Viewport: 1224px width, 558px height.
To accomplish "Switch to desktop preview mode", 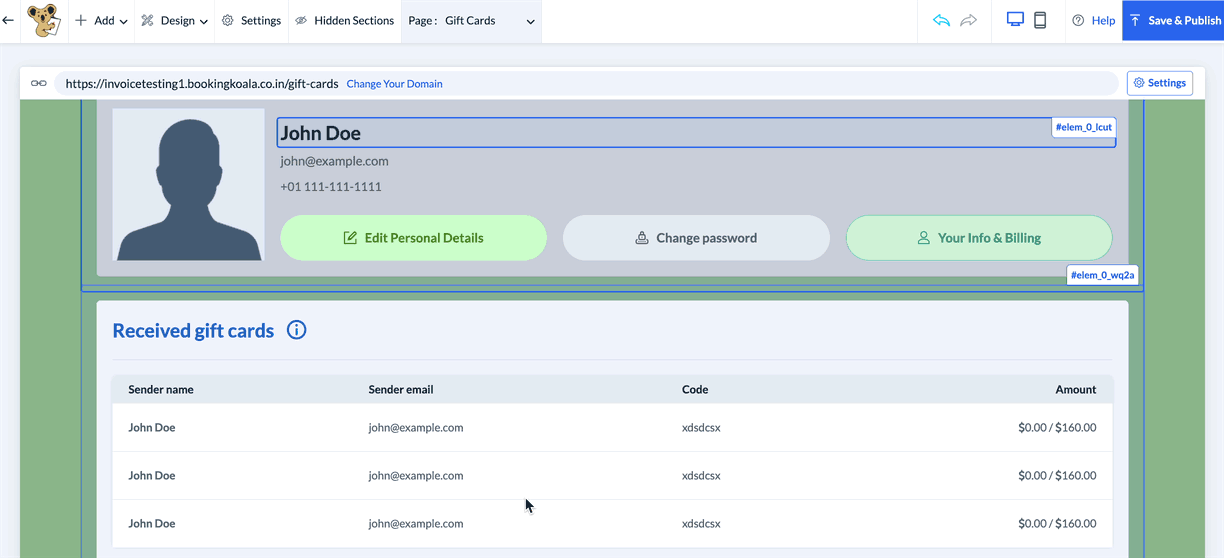I will tap(1015, 20).
